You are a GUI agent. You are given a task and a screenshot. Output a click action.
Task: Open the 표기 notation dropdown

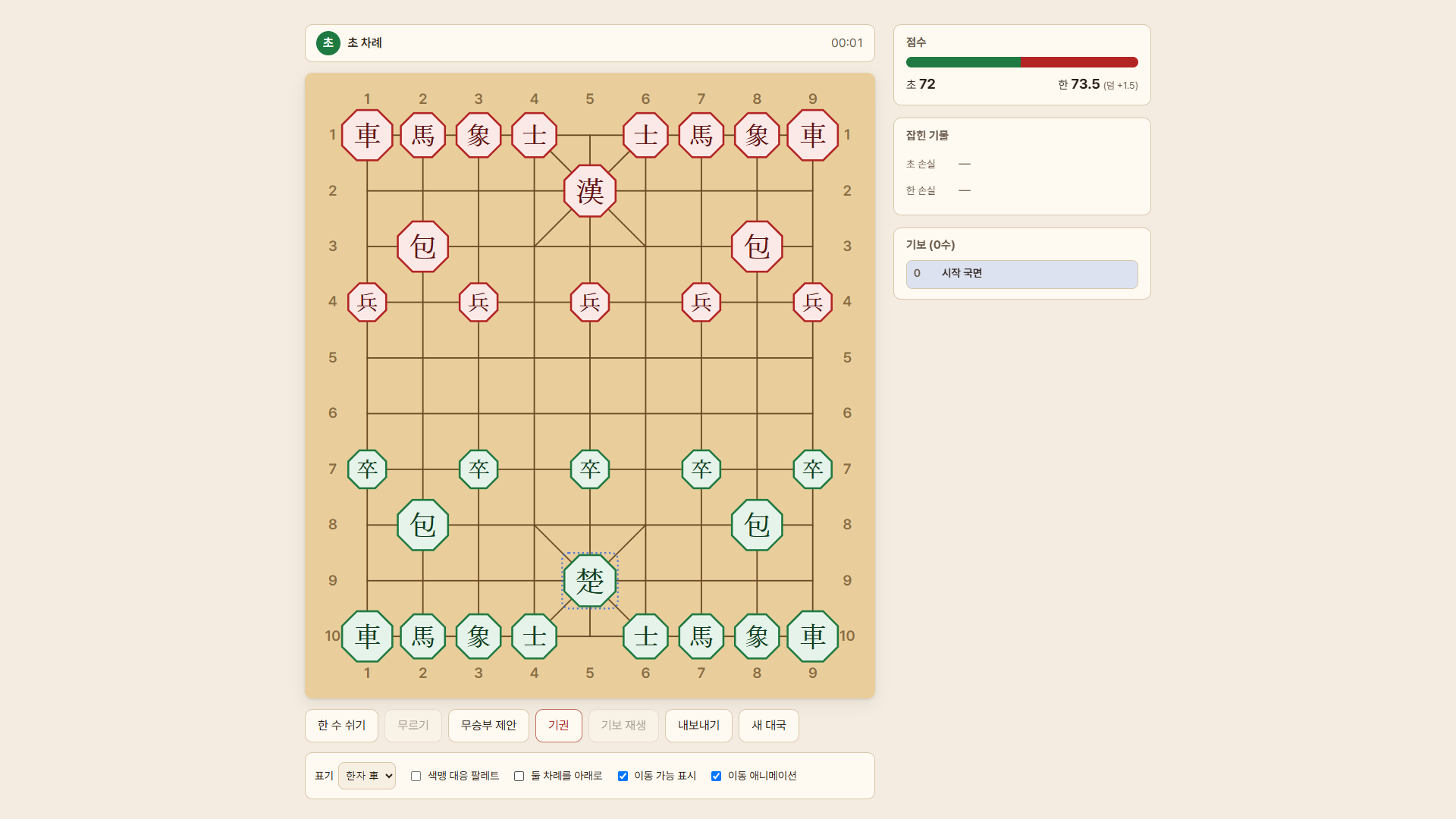point(367,776)
